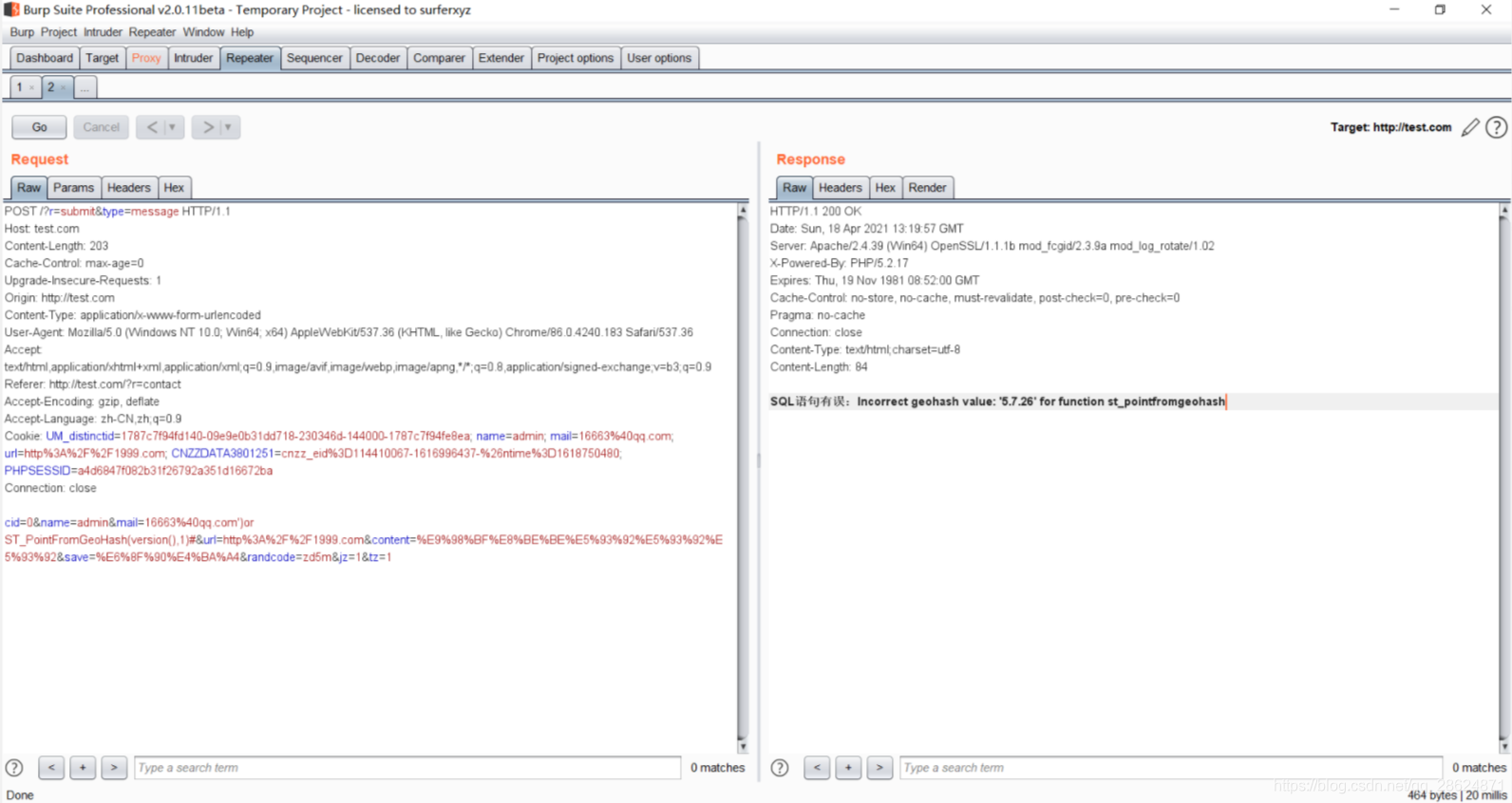Click the Cancel button
The image size is (1512, 803).
point(101,127)
